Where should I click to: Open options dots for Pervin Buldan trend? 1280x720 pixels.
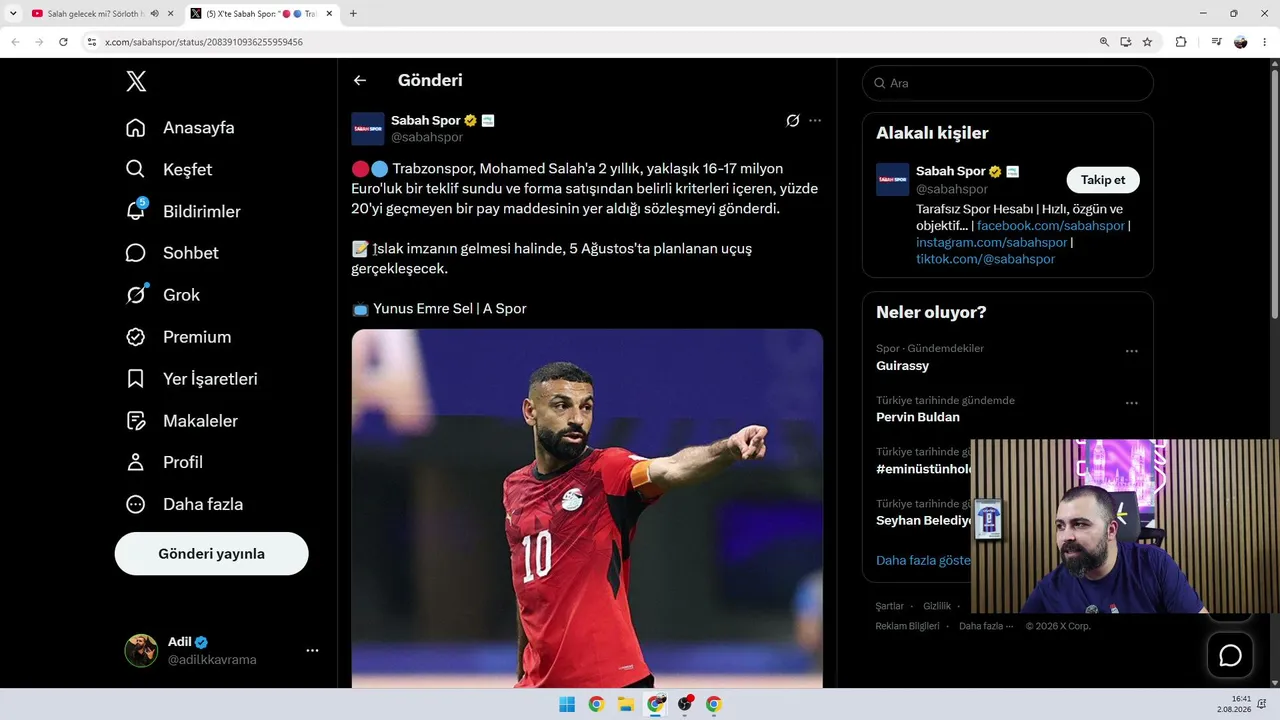click(x=1132, y=403)
